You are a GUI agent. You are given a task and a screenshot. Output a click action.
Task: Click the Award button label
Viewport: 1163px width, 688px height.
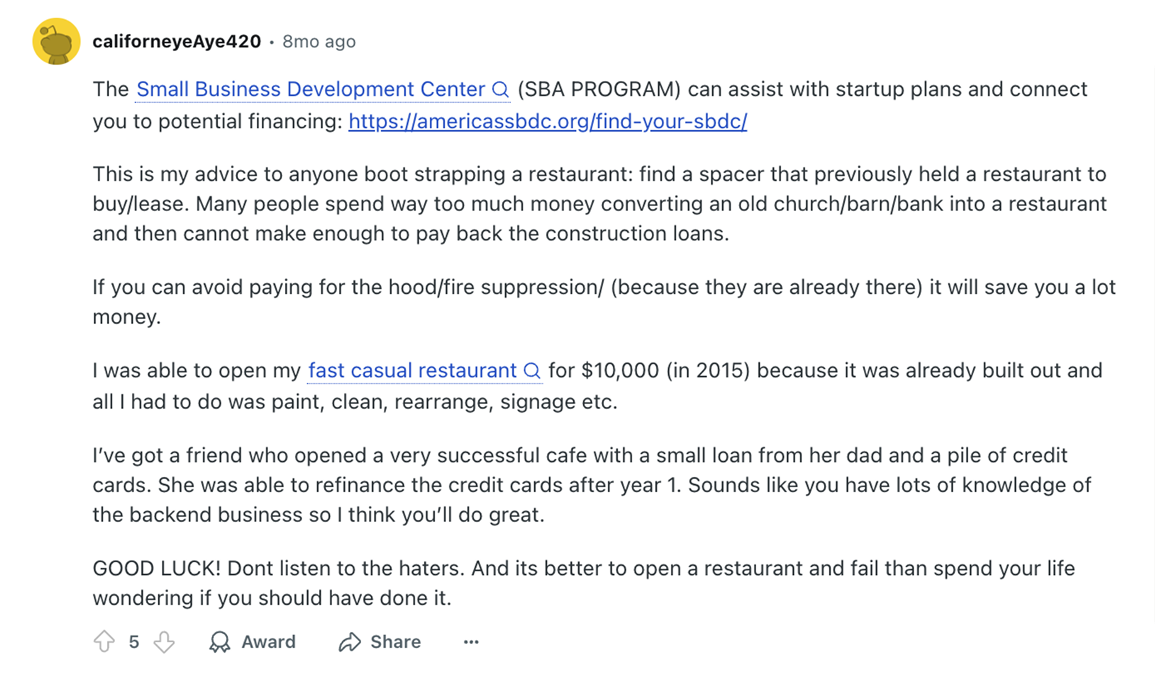tap(268, 642)
